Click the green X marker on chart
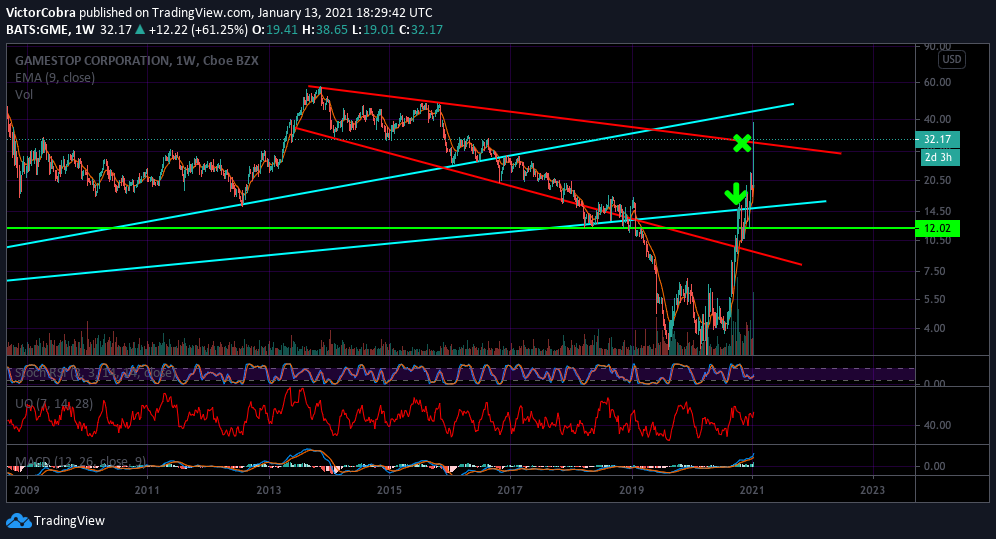Image resolution: width=996 pixels, height=539 pixels. click(741, 143)
